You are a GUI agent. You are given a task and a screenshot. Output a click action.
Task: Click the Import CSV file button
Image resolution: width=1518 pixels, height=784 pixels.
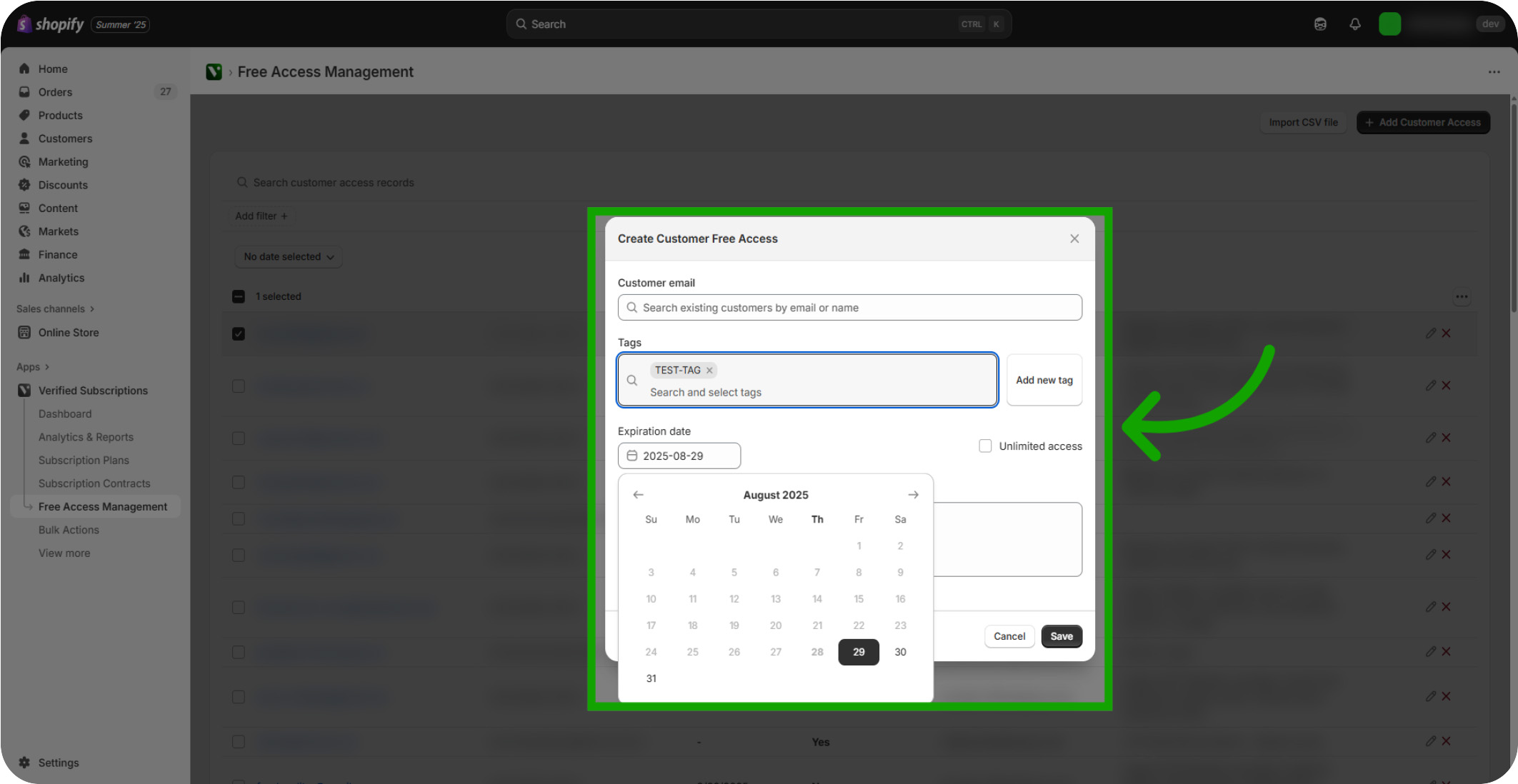click(x=1303, y=123)
